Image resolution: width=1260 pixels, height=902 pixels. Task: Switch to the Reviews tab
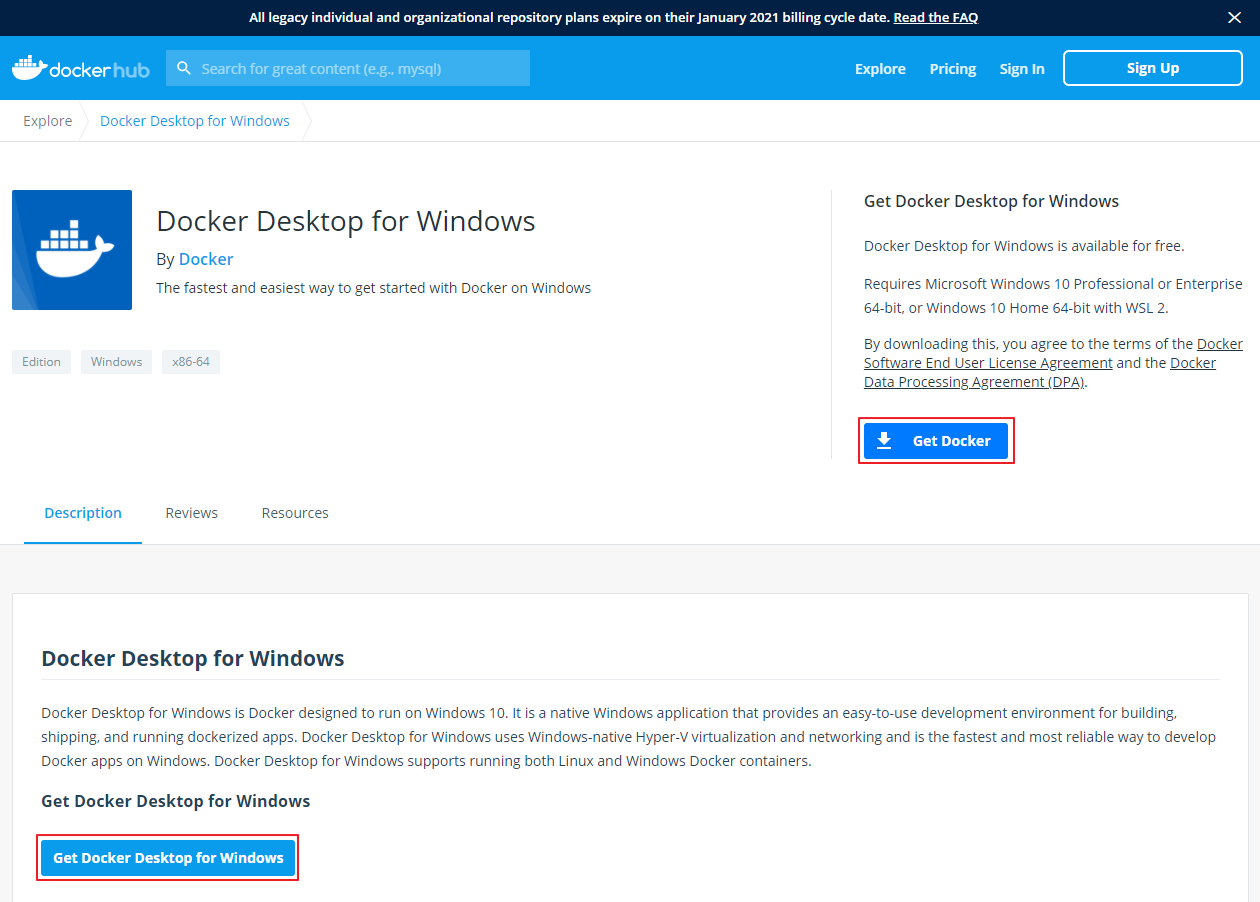click(x=191, y=512)
